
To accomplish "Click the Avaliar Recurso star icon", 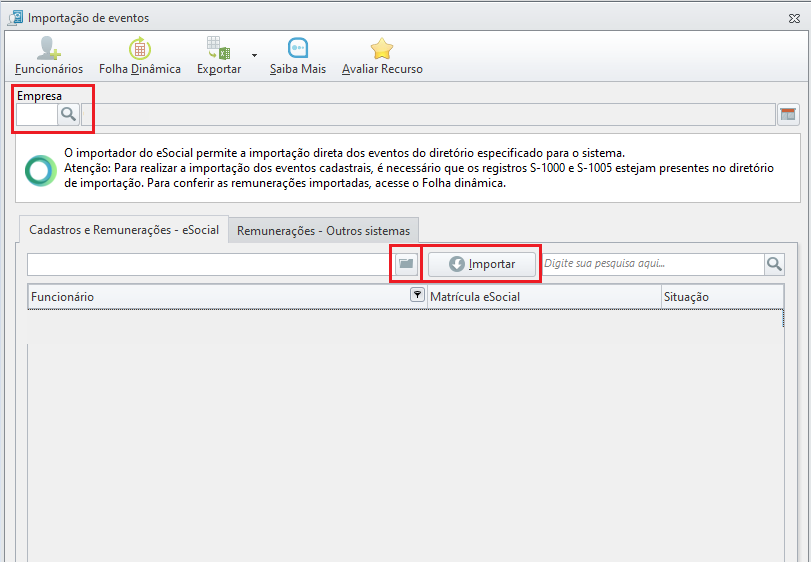I will click(x=382, y=49).
